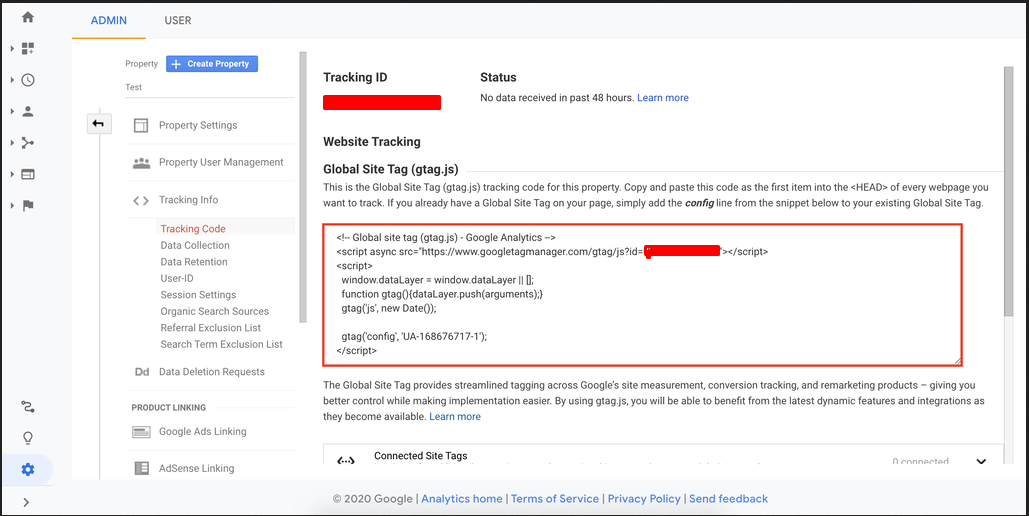Open Data Collection under Tracking Info

(x=195, y=246)
